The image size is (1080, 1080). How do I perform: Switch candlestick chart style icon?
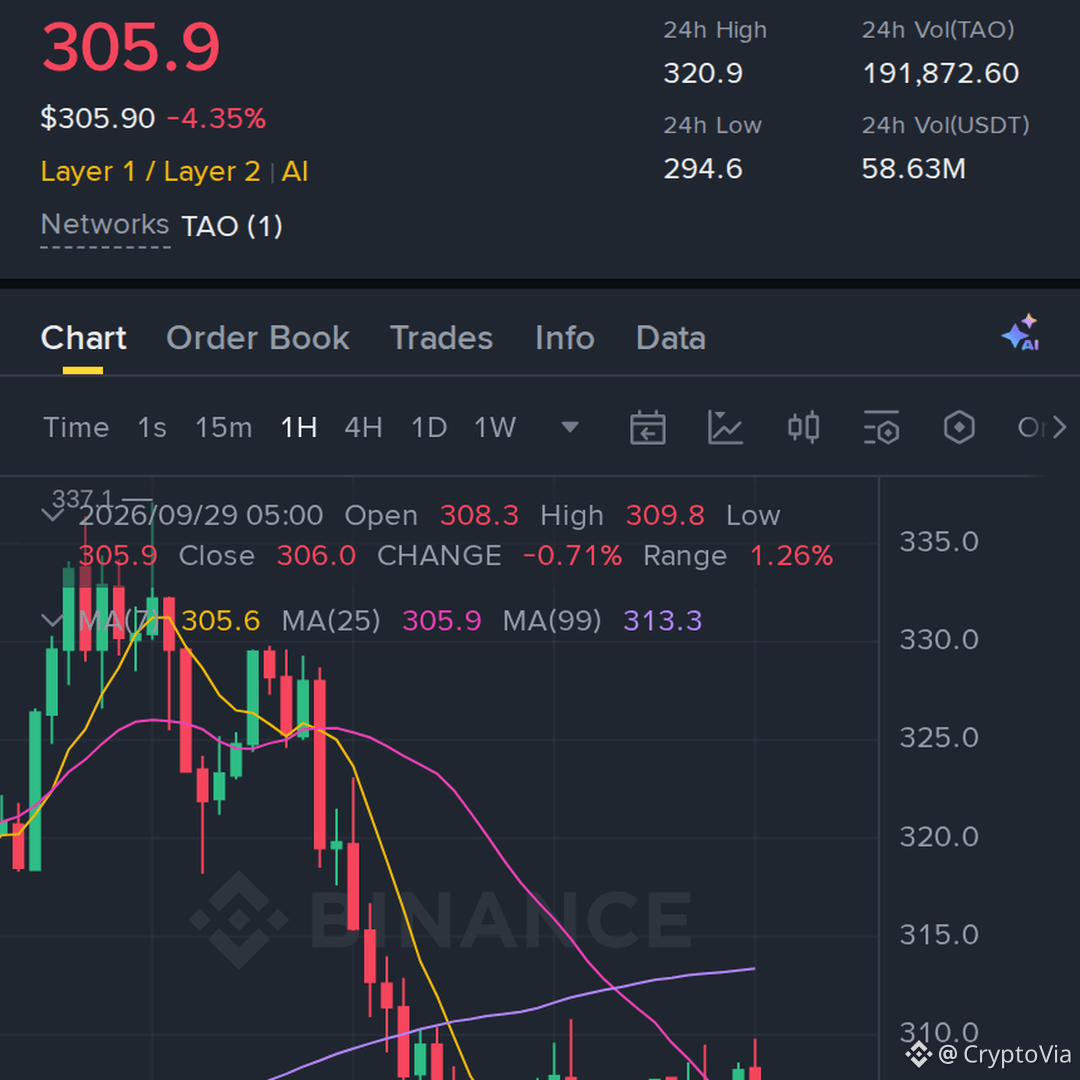tap(803, 427)
